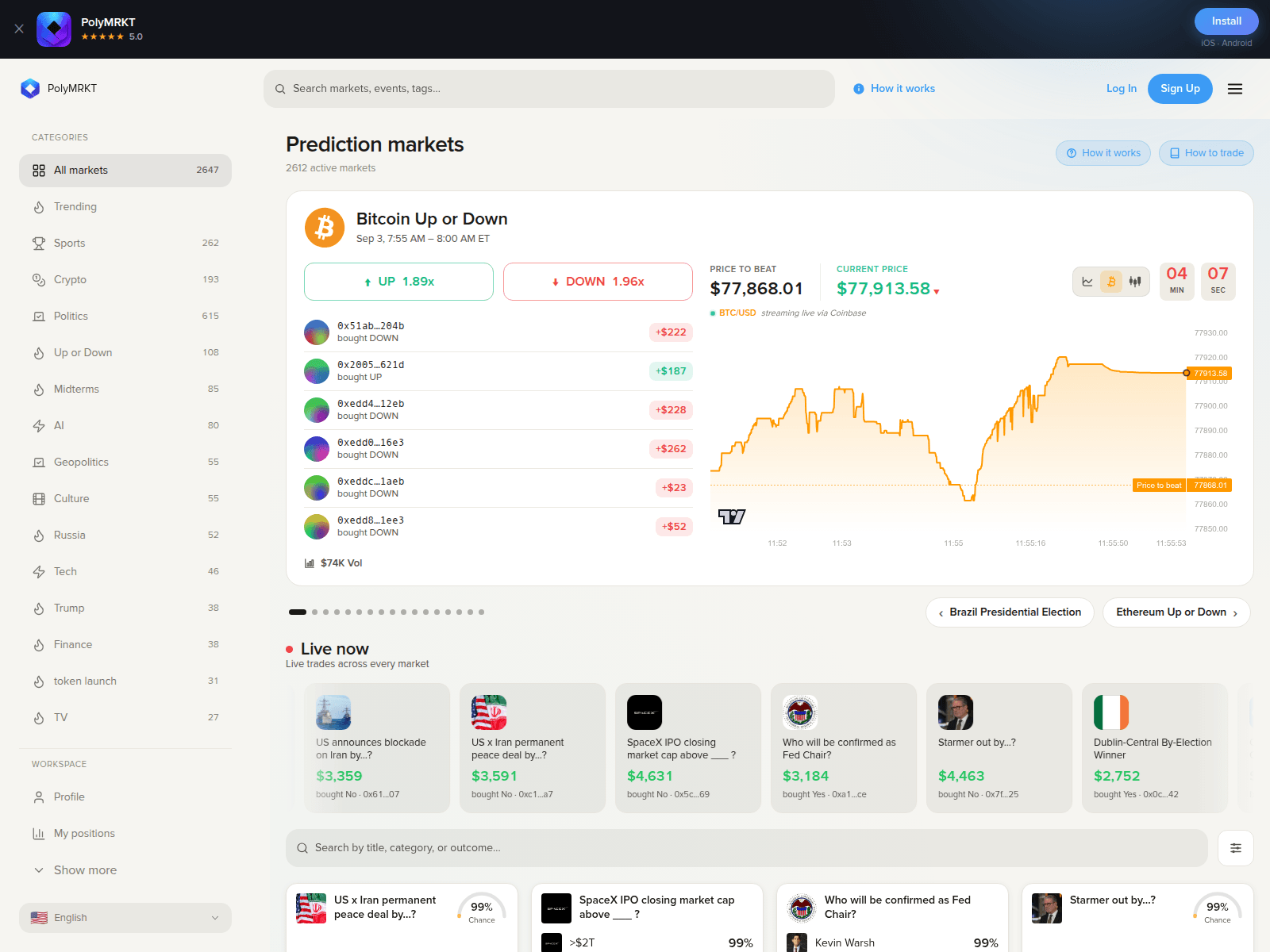Image resolution: width=1270 pixels, height=952 pixels.
Task: Select trade by 0xeddc…1aeb
Action: point(498,488)
